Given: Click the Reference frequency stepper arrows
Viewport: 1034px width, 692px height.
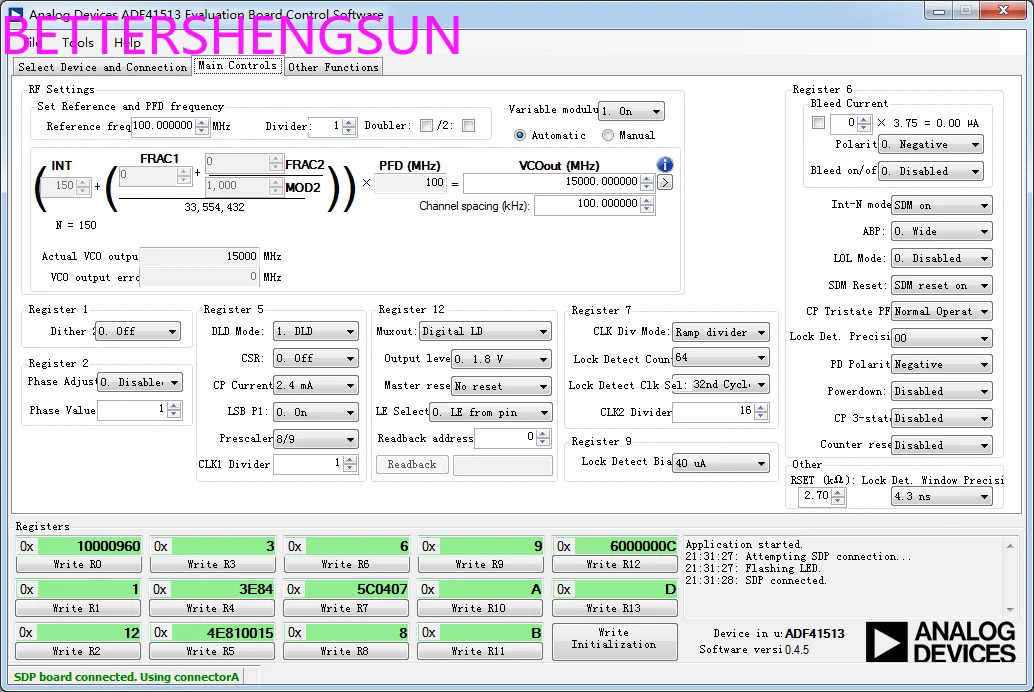Looking at the screenshot, I should 202,126.
